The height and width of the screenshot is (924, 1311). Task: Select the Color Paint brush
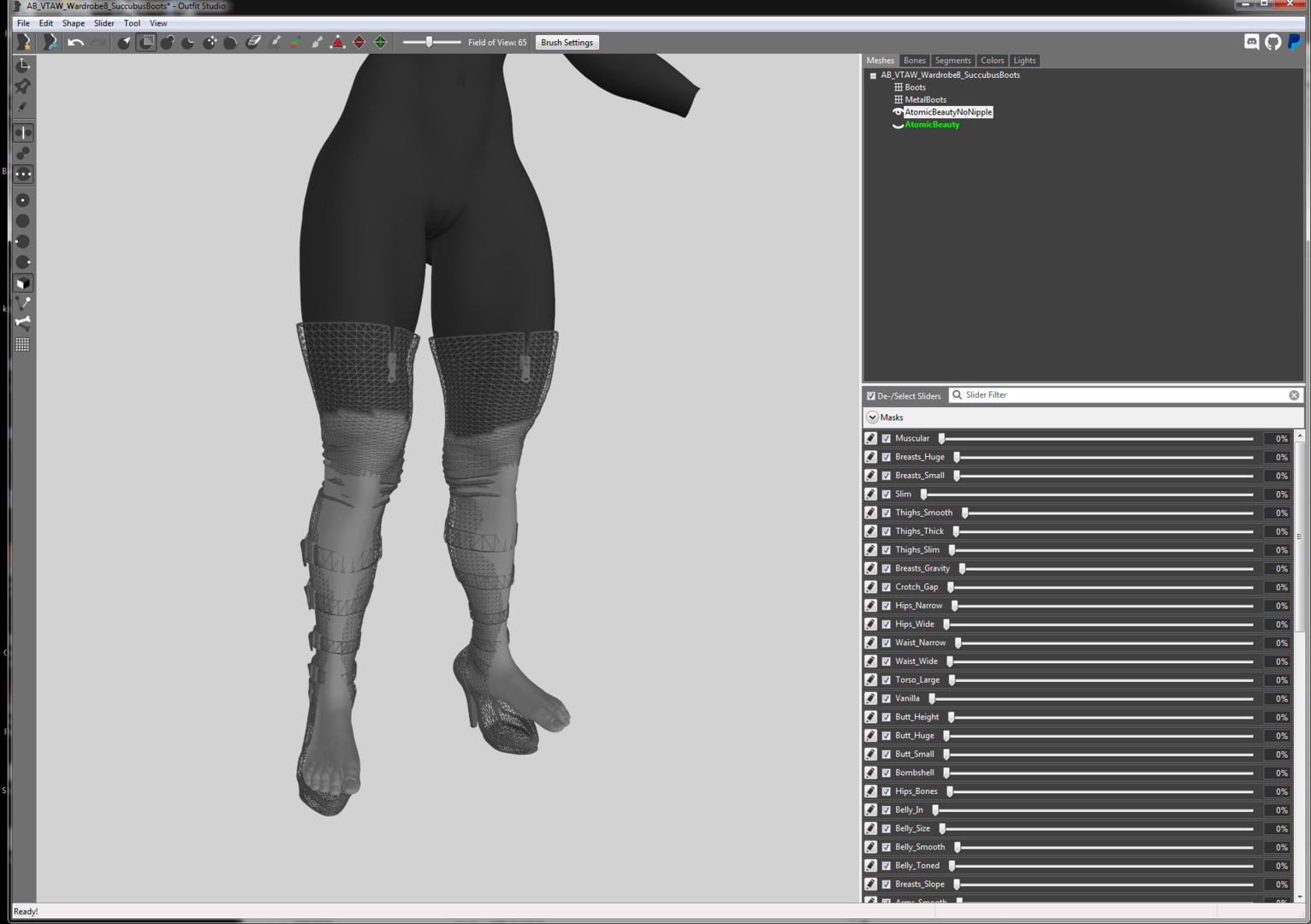coord(296,42)
